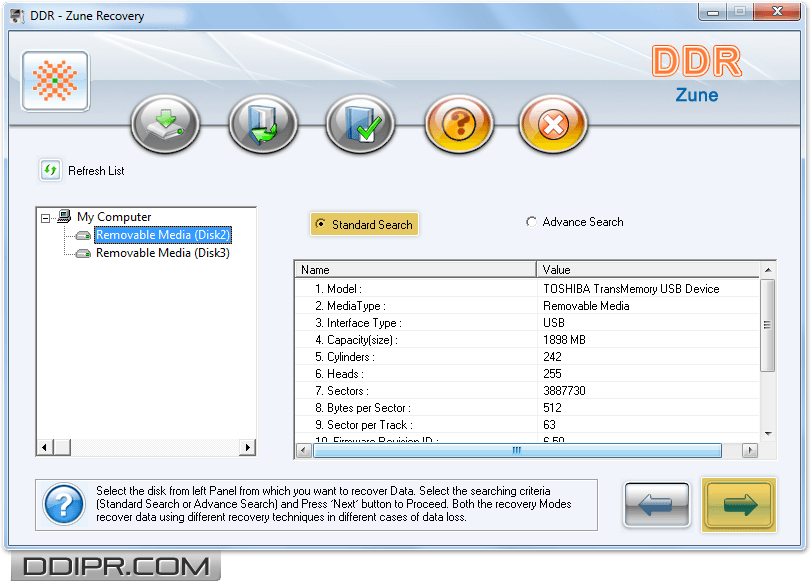
Task: Click the table vertical scrollbar thumb
Action: point(768,325)
